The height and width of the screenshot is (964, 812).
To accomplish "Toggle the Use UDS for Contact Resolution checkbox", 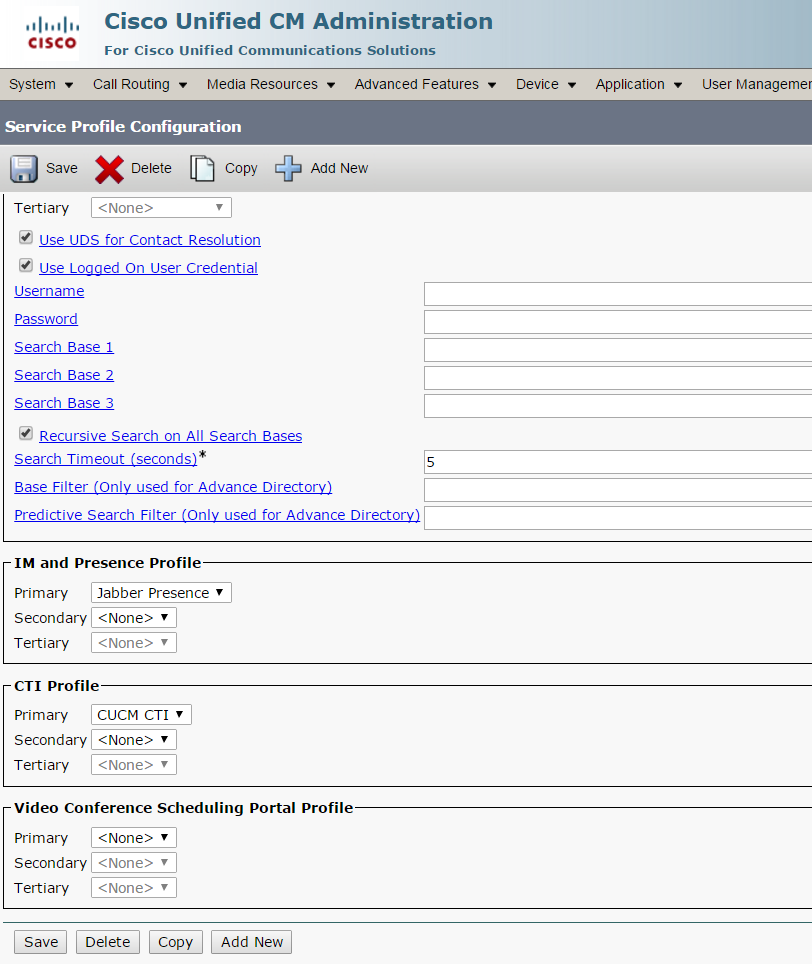I will click(26, 237).
